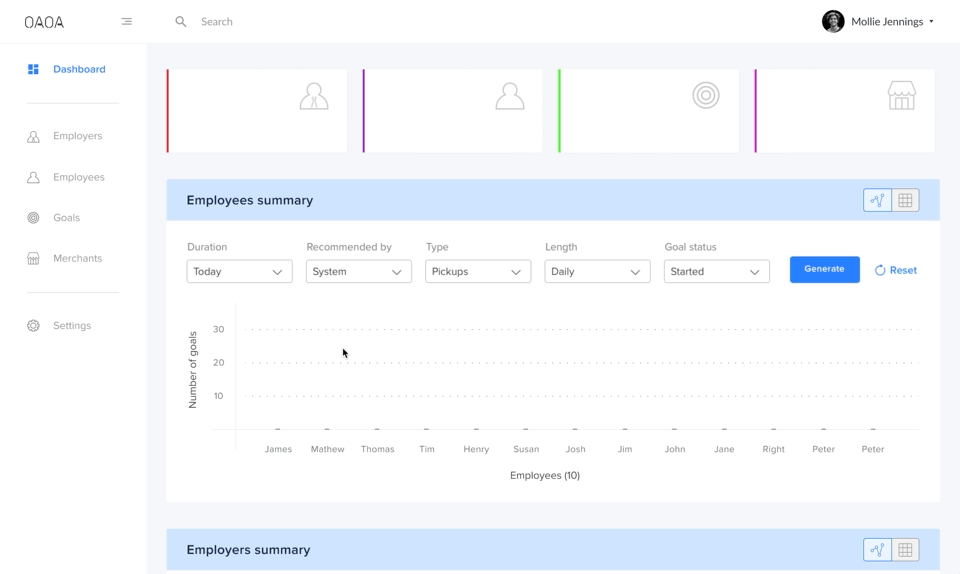This screenshot has height=574, width=960.
Task: Switch Employers summary to table view
Action: [x=905, y=550]
